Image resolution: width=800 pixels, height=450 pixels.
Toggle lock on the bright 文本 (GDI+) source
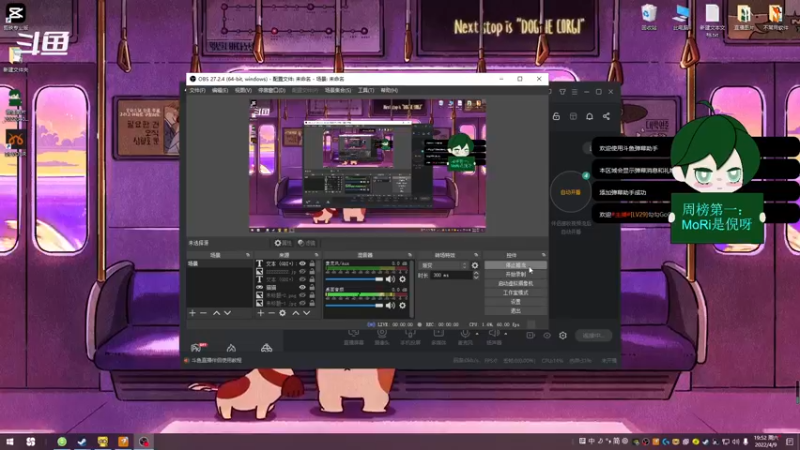pos(312,264)
